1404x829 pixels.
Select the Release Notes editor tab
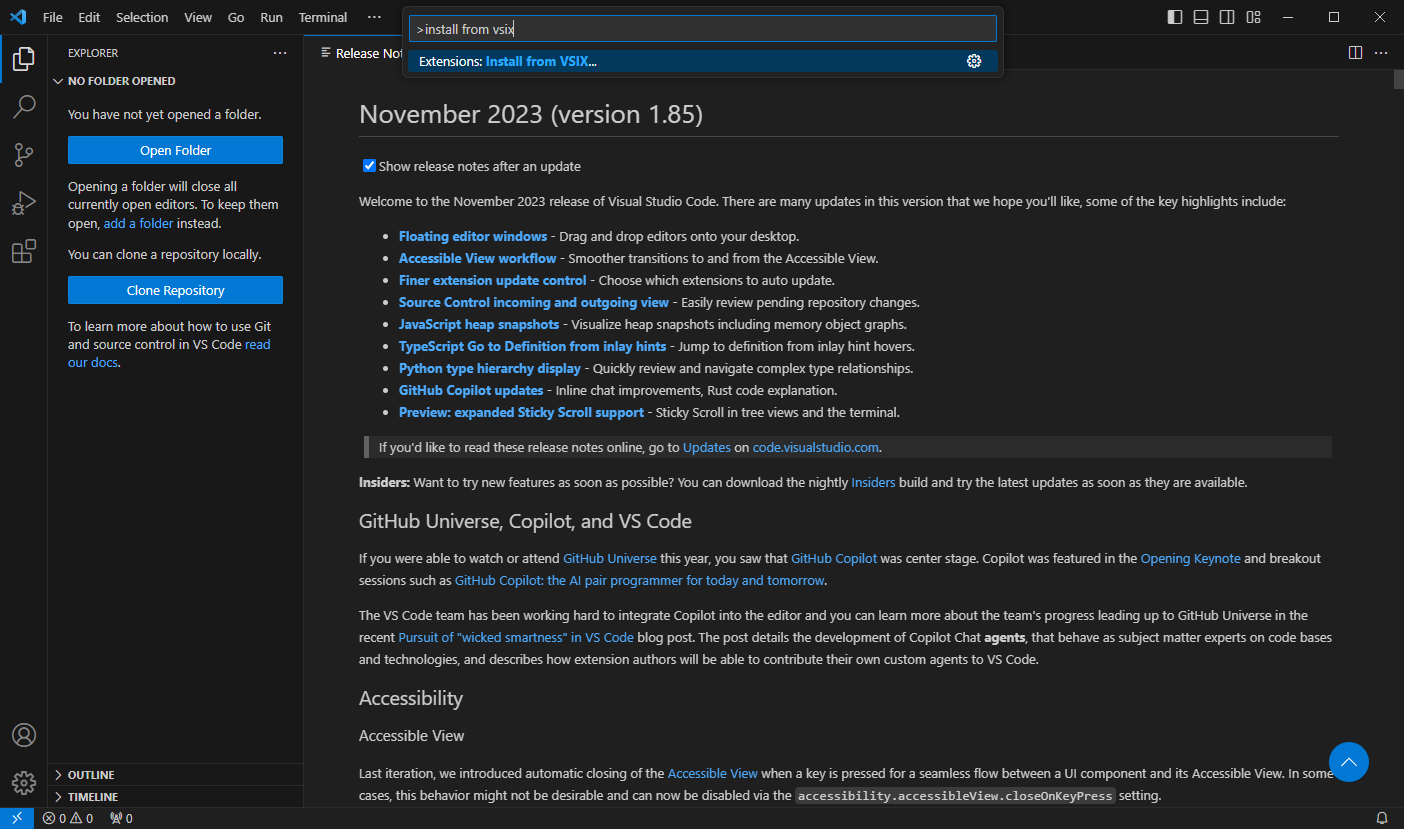tap(360, 53)
